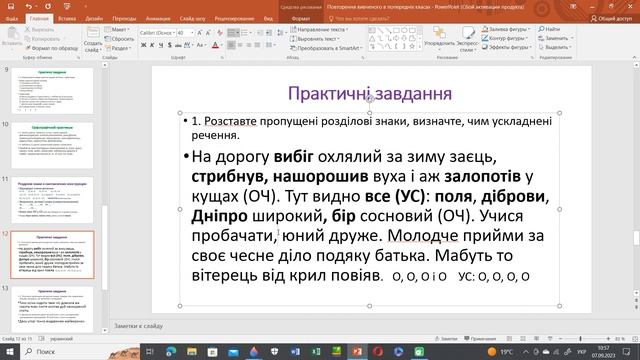The height and width of the screenshot is (360, 640).
Task: Switch to the Слайд-шоу tab
Action: point(192,18)
